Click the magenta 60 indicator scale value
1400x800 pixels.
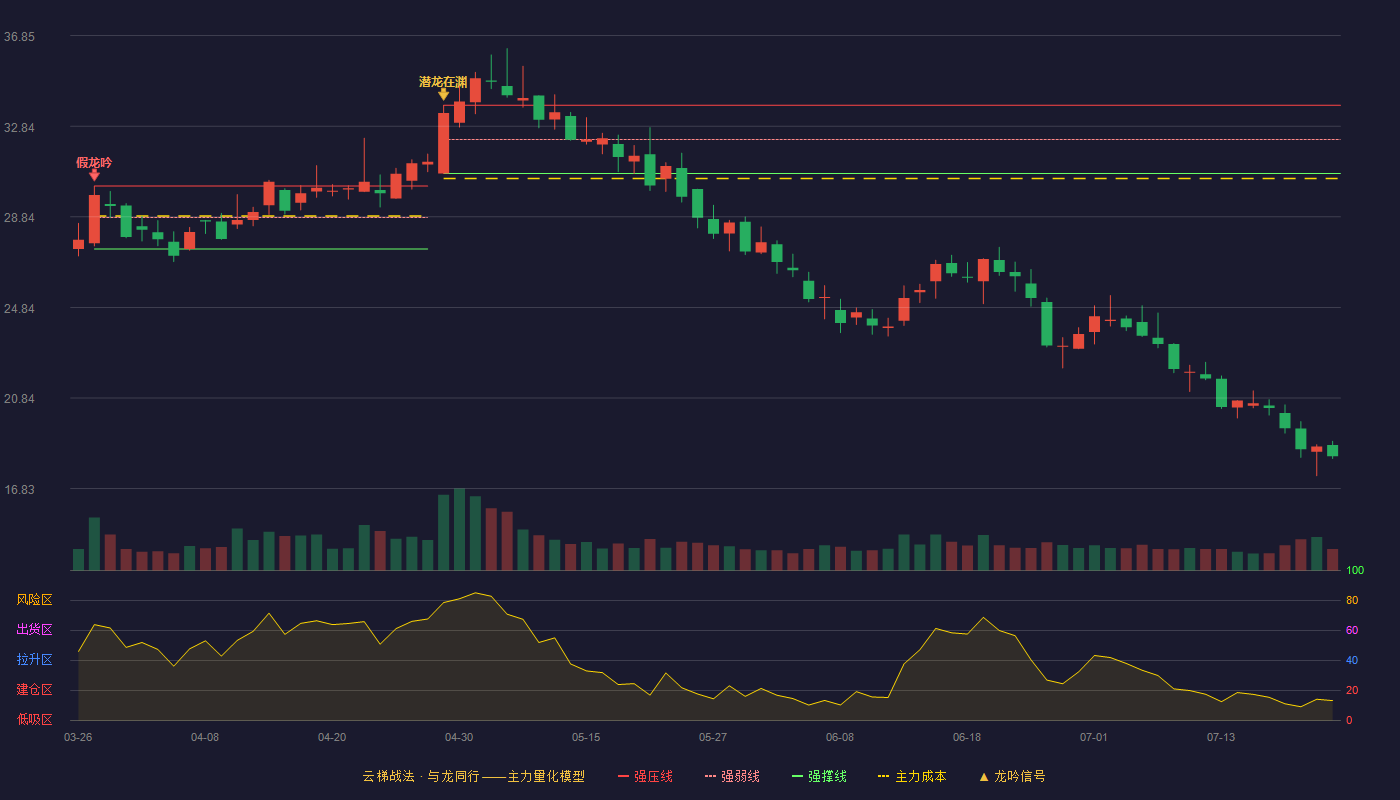[1352, 631]
